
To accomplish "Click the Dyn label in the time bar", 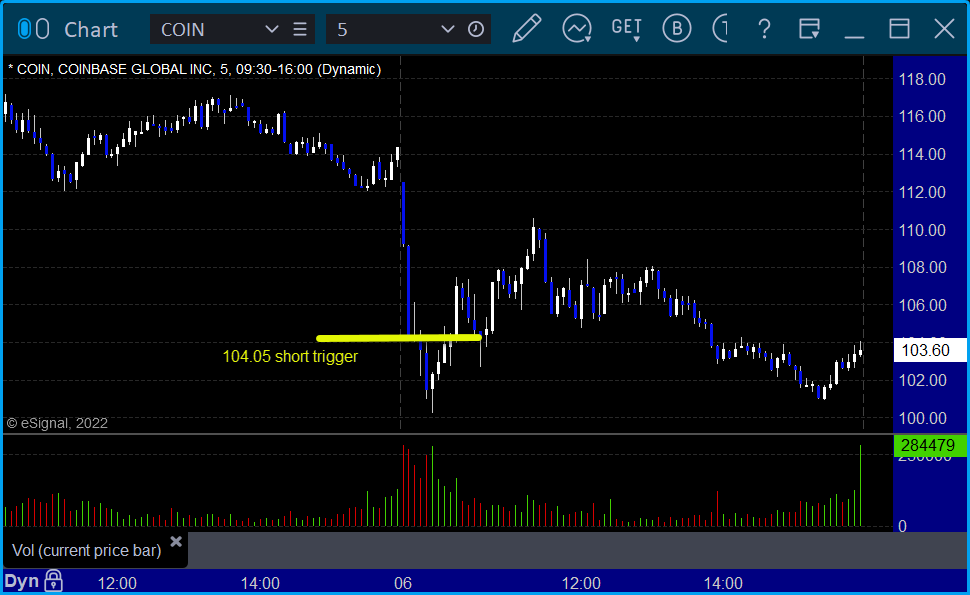I will pyautogui.click(x=22, y=581).
